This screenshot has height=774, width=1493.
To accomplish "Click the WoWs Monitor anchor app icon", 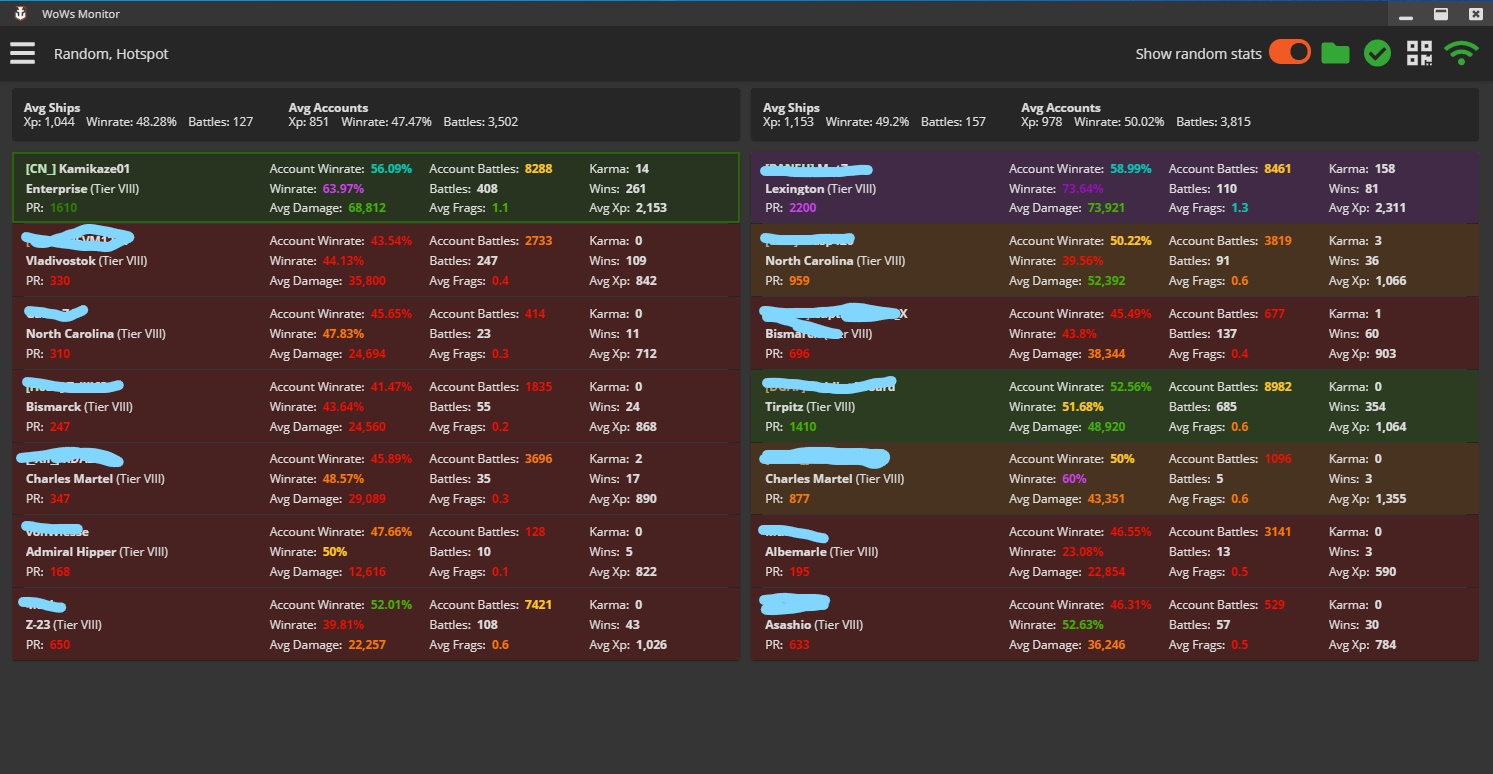I will click(18, 14).
